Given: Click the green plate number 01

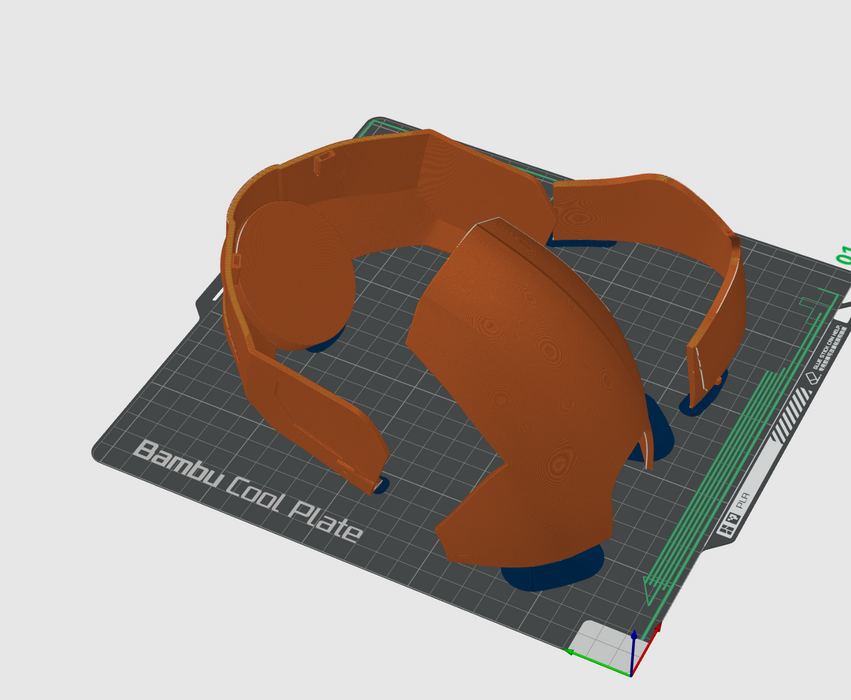Looking at the screenshot, I should click(x=841, y=253).
